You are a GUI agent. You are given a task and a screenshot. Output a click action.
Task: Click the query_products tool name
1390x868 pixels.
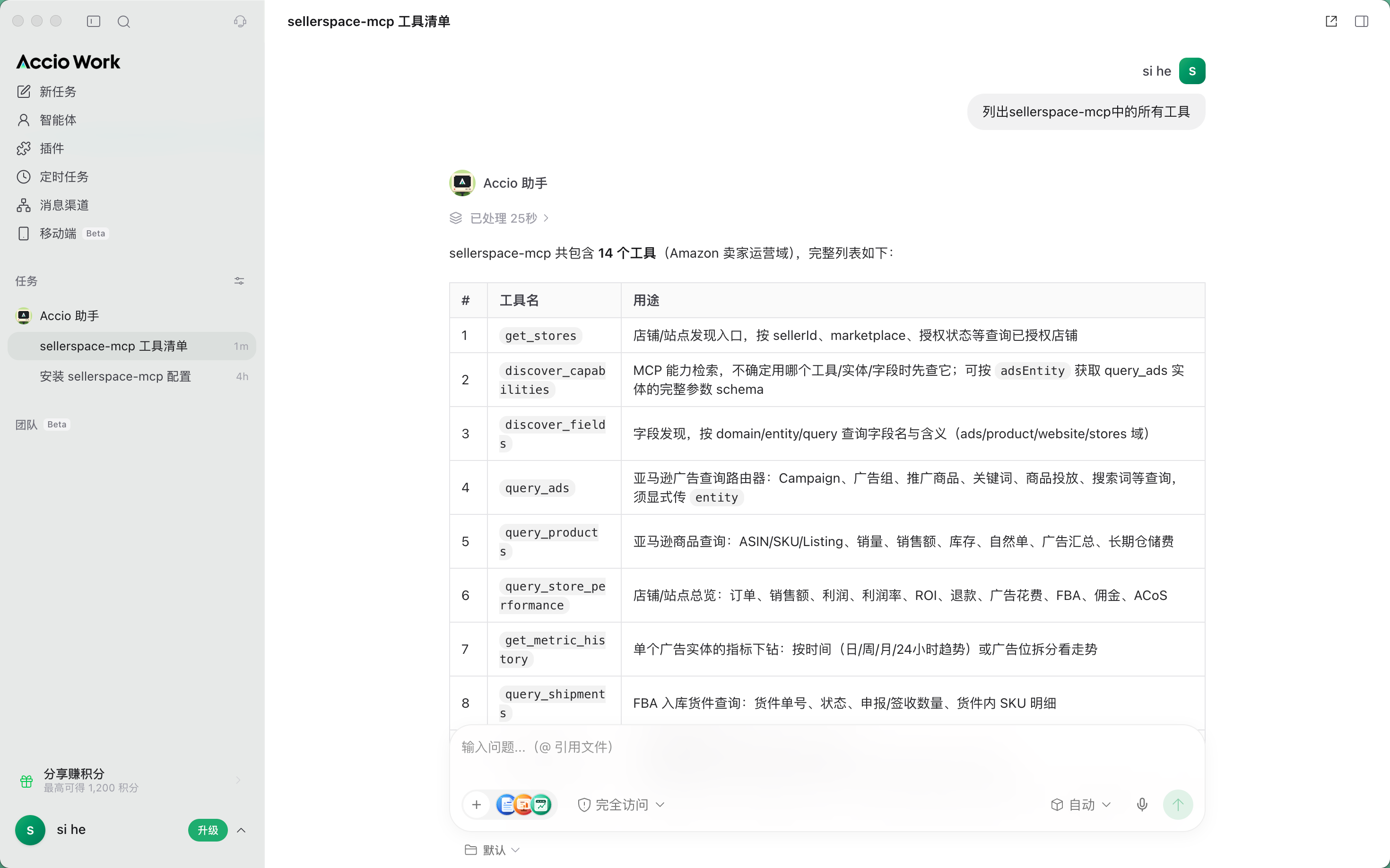pyautogui.click(x=549, y=542)
